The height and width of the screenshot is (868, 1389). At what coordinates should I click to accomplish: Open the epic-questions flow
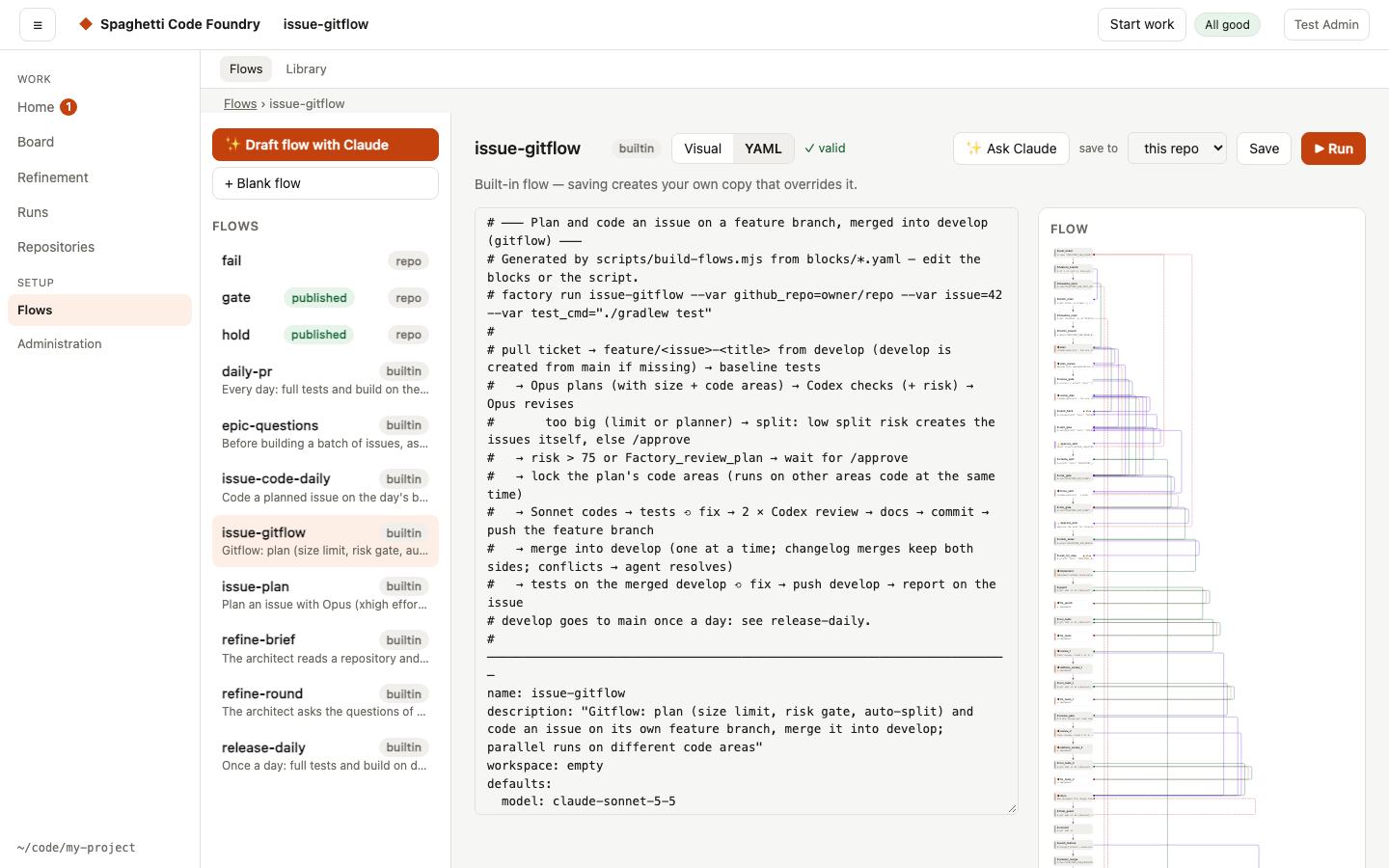325,434
